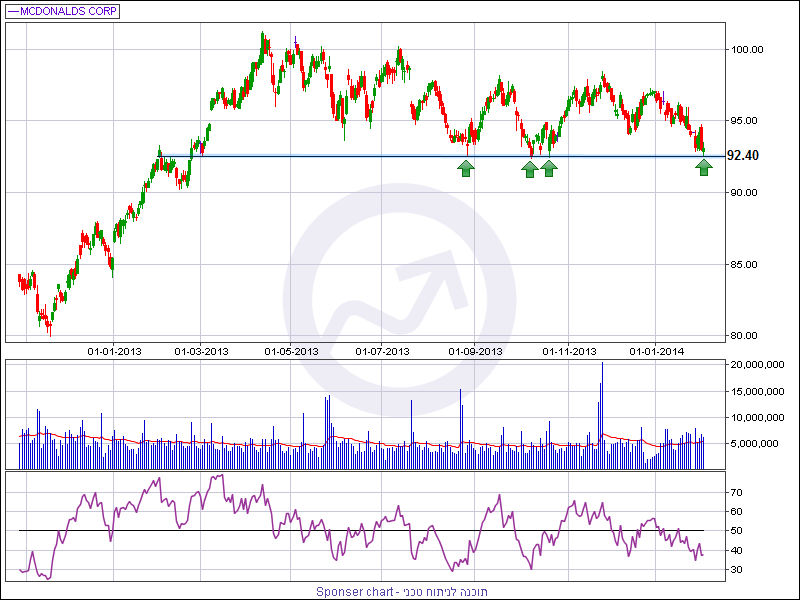Click the 30 level on the oscillator axis
The height and width of the screenshot is (600, 800).
tap(735, 569)
